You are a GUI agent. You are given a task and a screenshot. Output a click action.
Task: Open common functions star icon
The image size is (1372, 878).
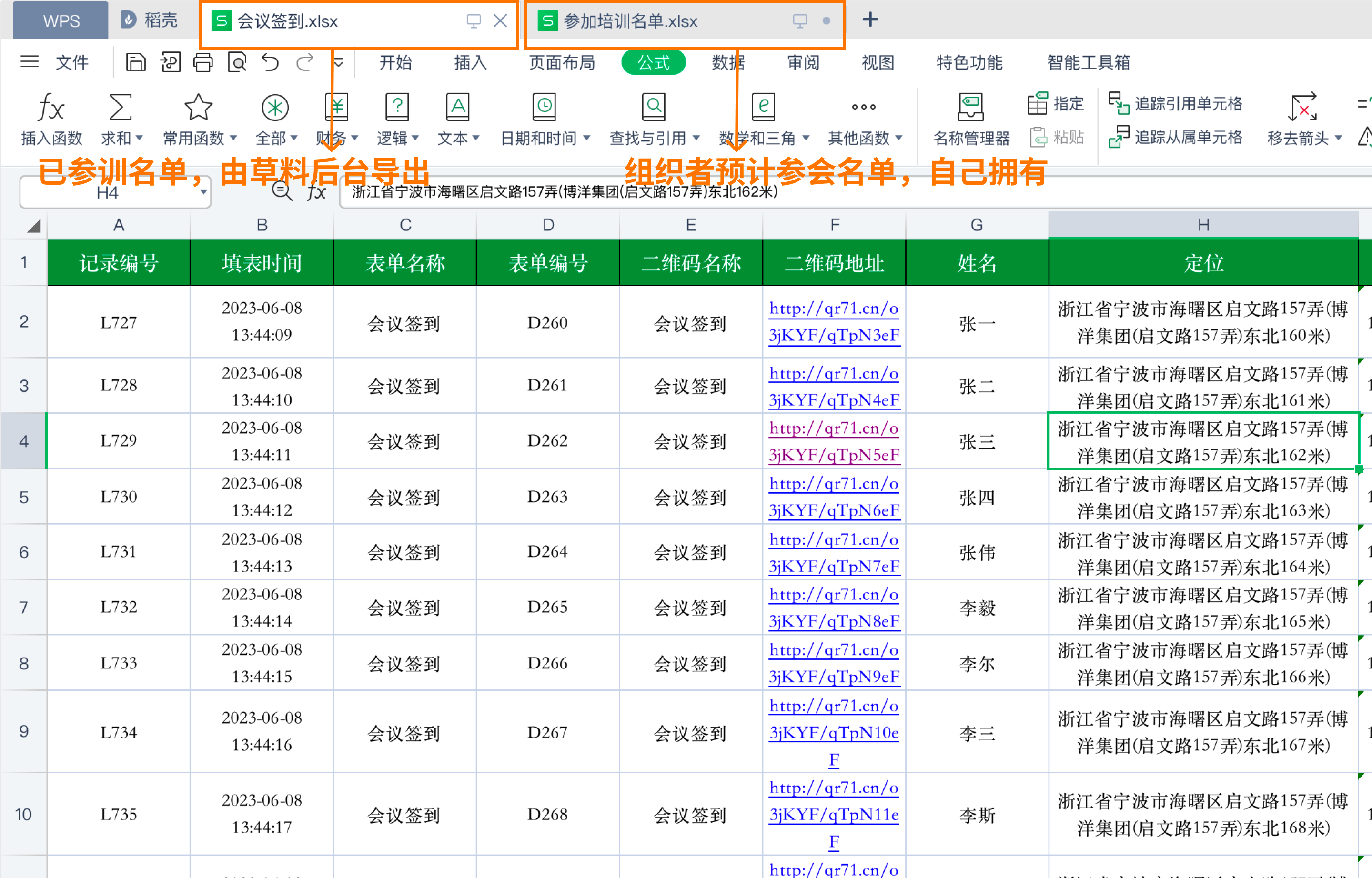198,107
